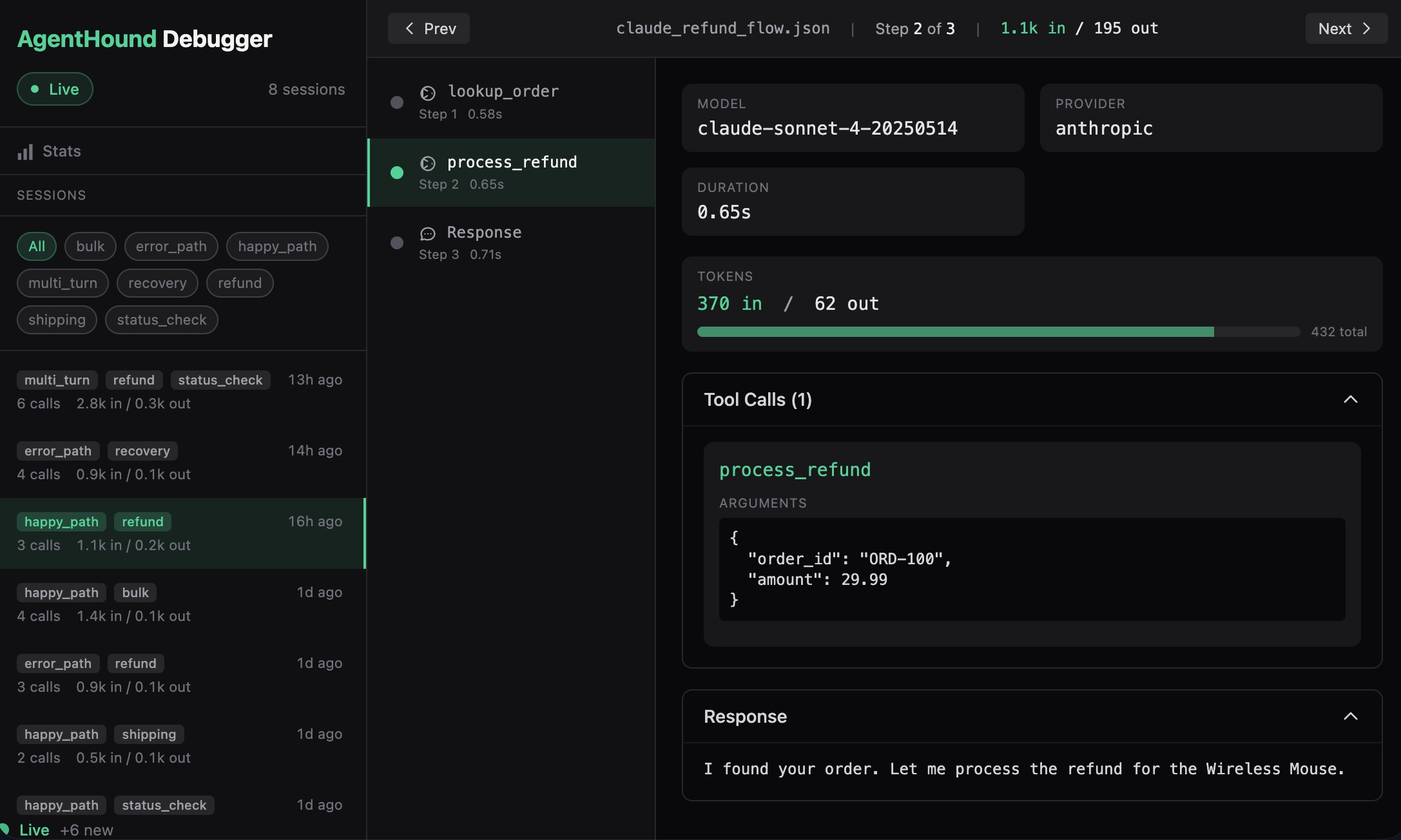The height and width of the screenshot is (840, 1401).
Task: Toggle the Live mode pill
Action: tap(55, 89)
